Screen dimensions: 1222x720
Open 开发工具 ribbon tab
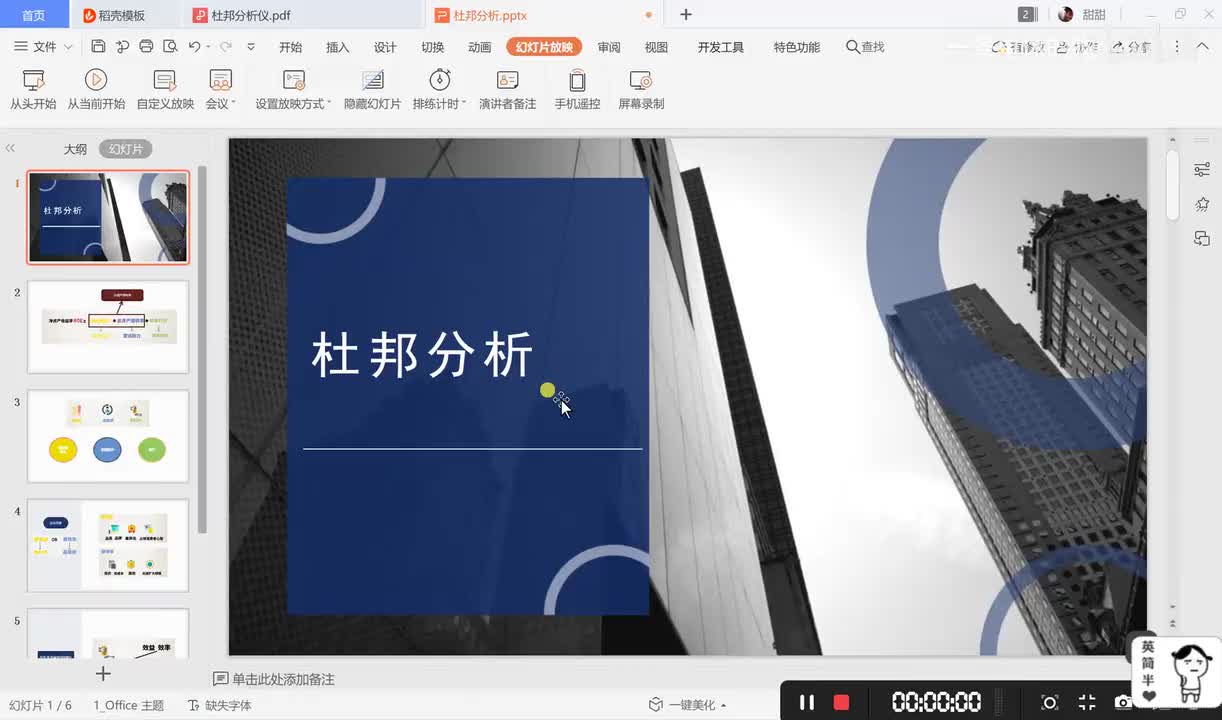[x=721, y=47]
